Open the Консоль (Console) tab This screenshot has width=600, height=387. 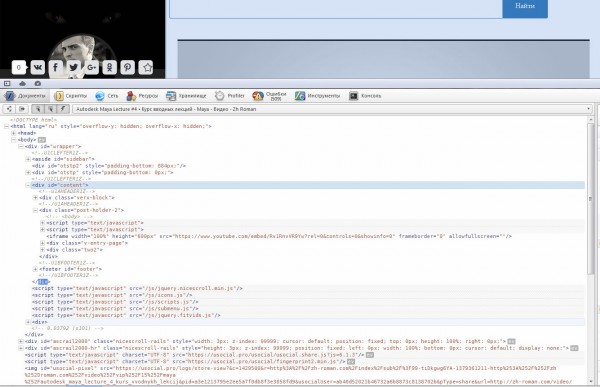365,96
